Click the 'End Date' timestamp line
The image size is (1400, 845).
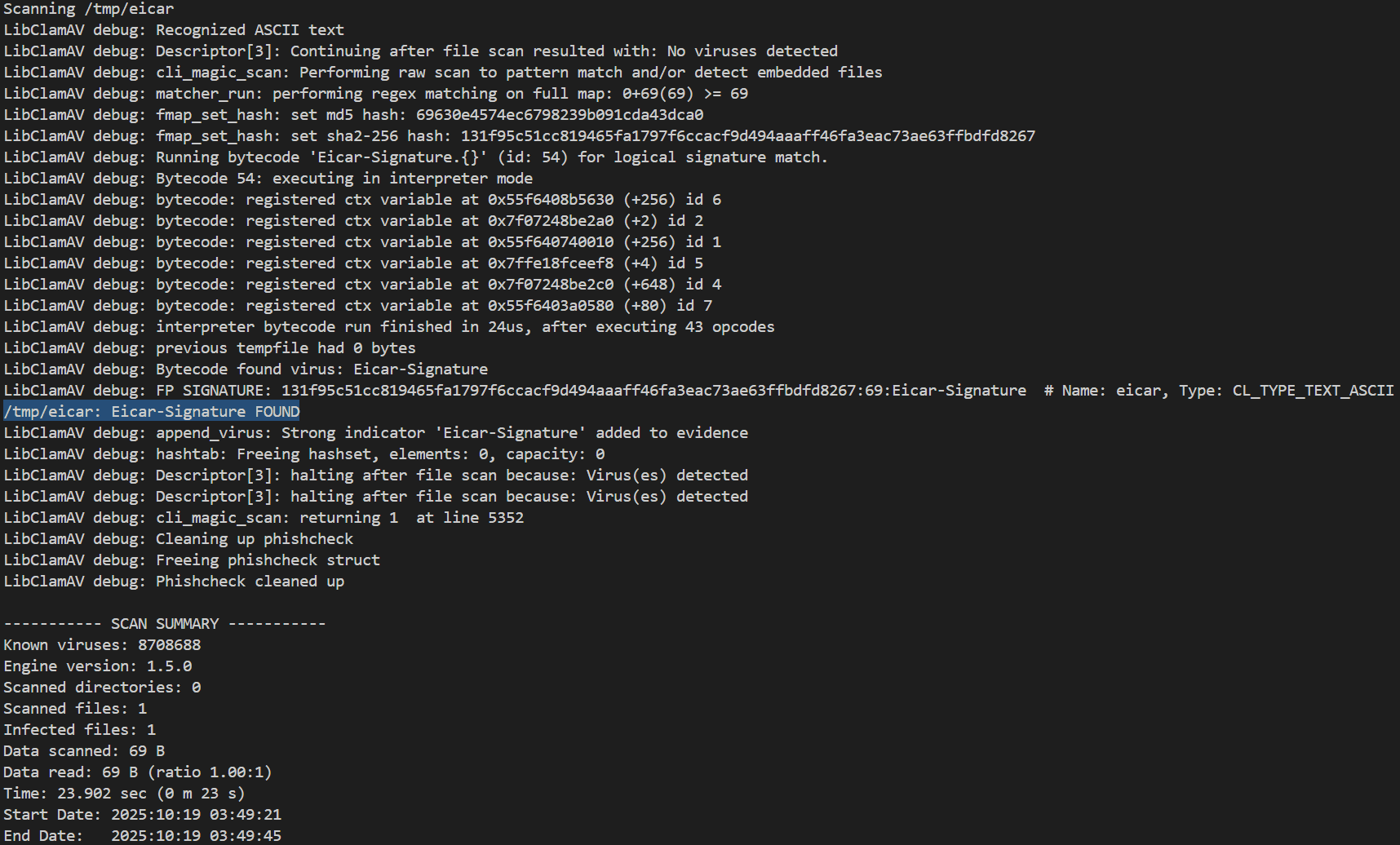coord(142,836)
